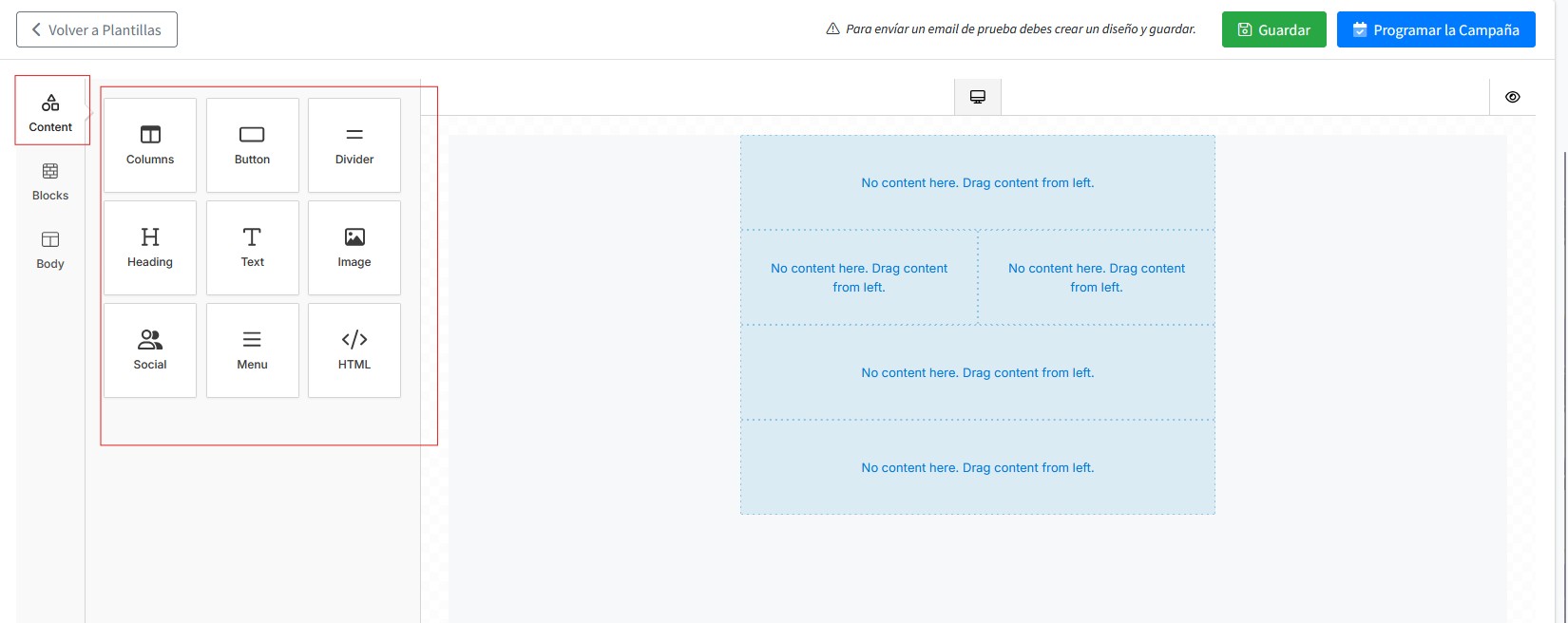
Task: Go back via Volver a Plantillas
Action: pos(97,29)
